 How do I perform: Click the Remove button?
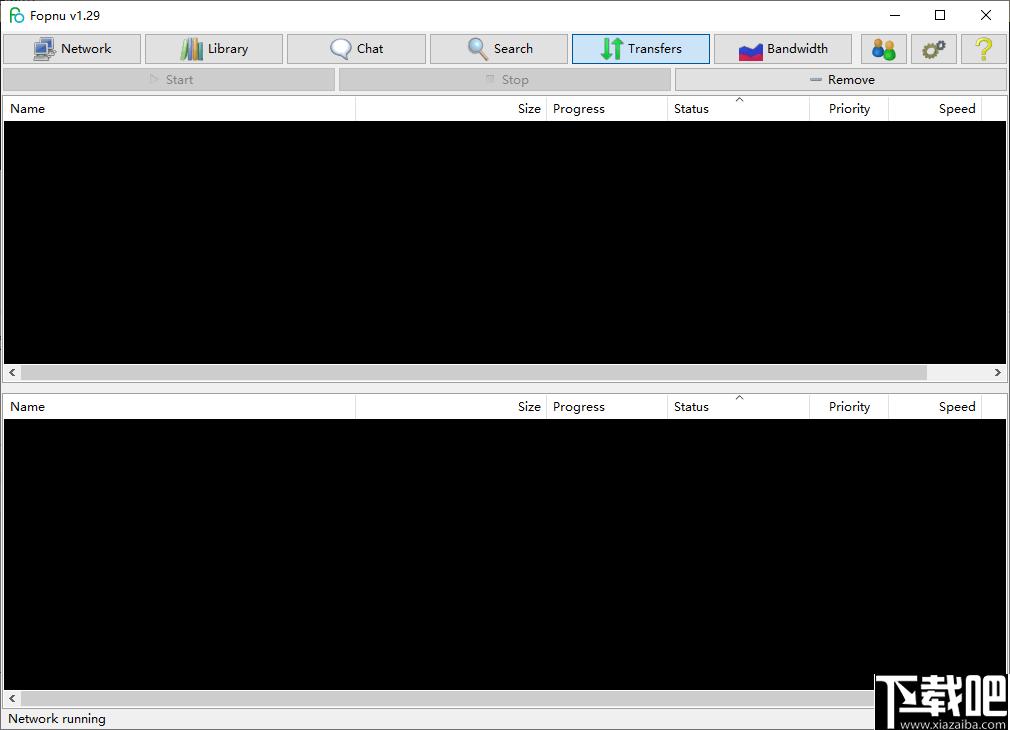[841, 80]
